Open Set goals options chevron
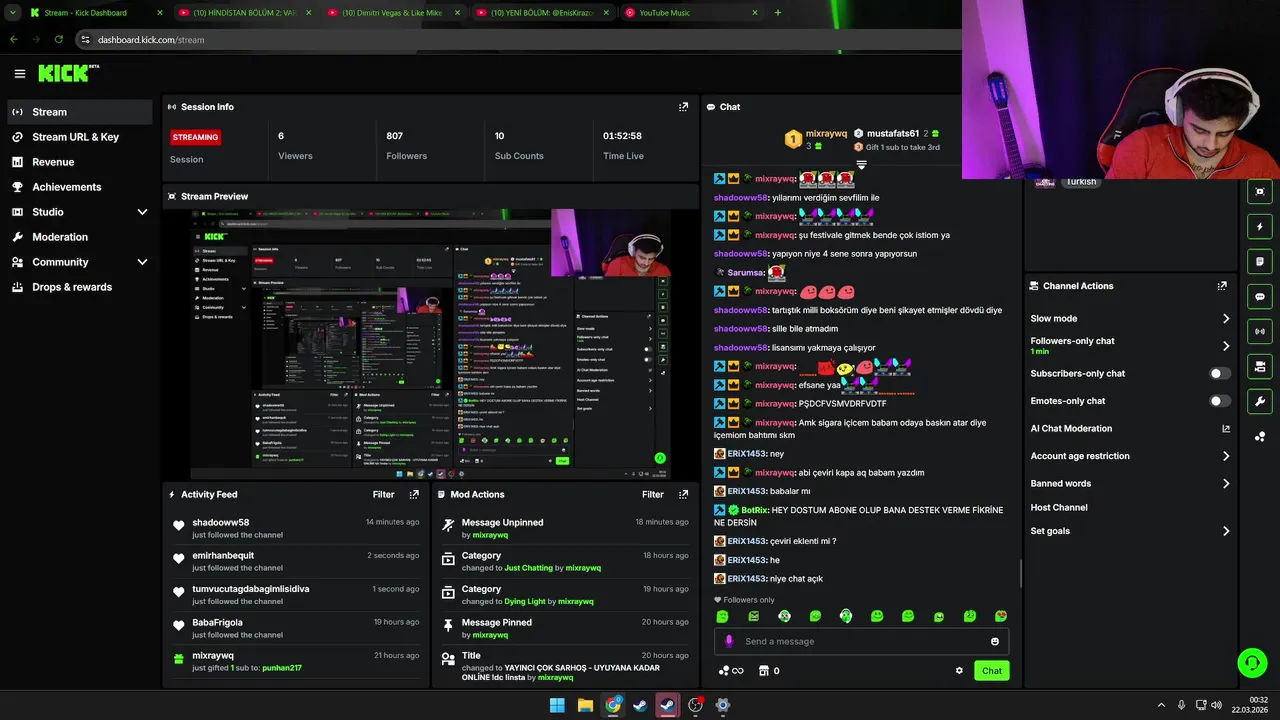Screen dimensions: 1280x720 (1226, 531)
